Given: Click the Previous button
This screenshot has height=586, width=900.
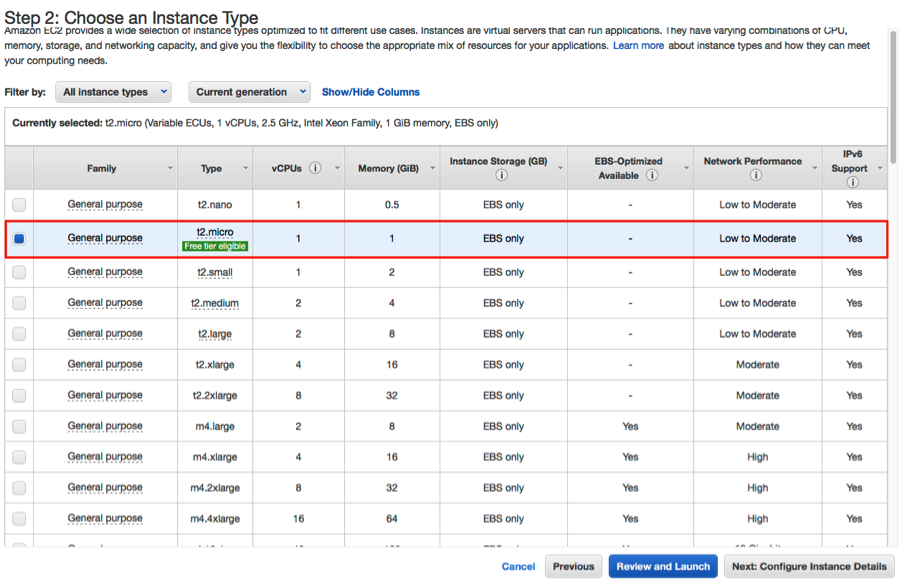Looking at the screenshot, I should pyautogui.click(x=573, y=566).
